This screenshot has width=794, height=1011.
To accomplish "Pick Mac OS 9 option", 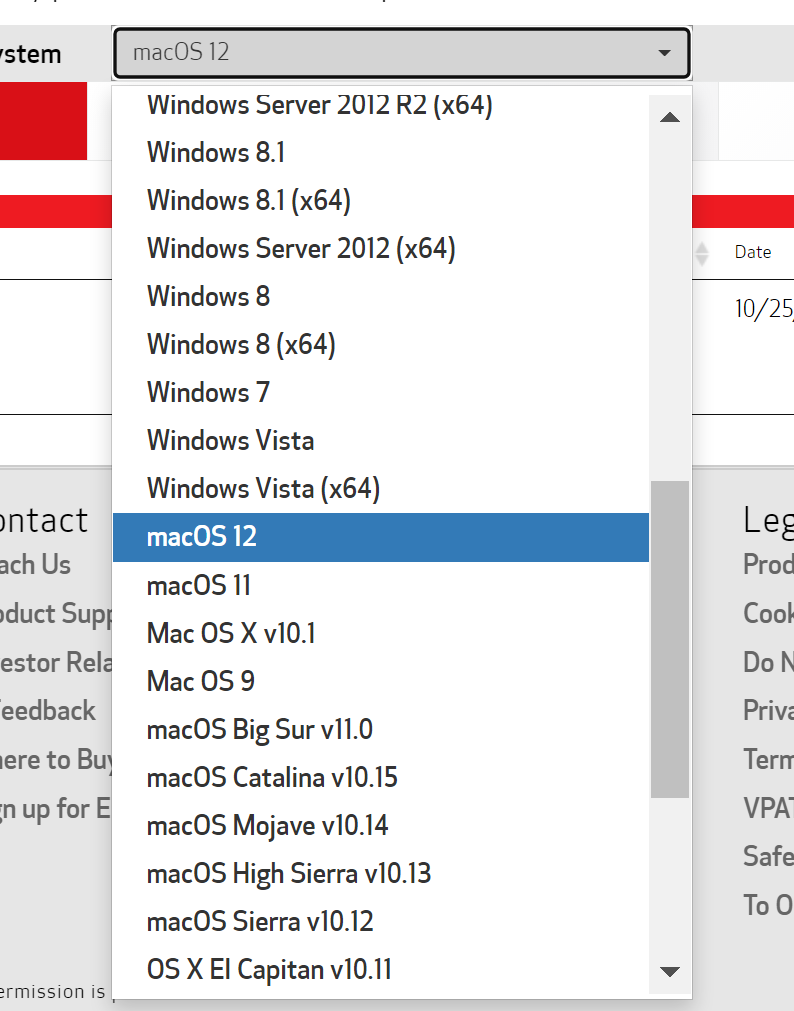I will tap(200, 681).
